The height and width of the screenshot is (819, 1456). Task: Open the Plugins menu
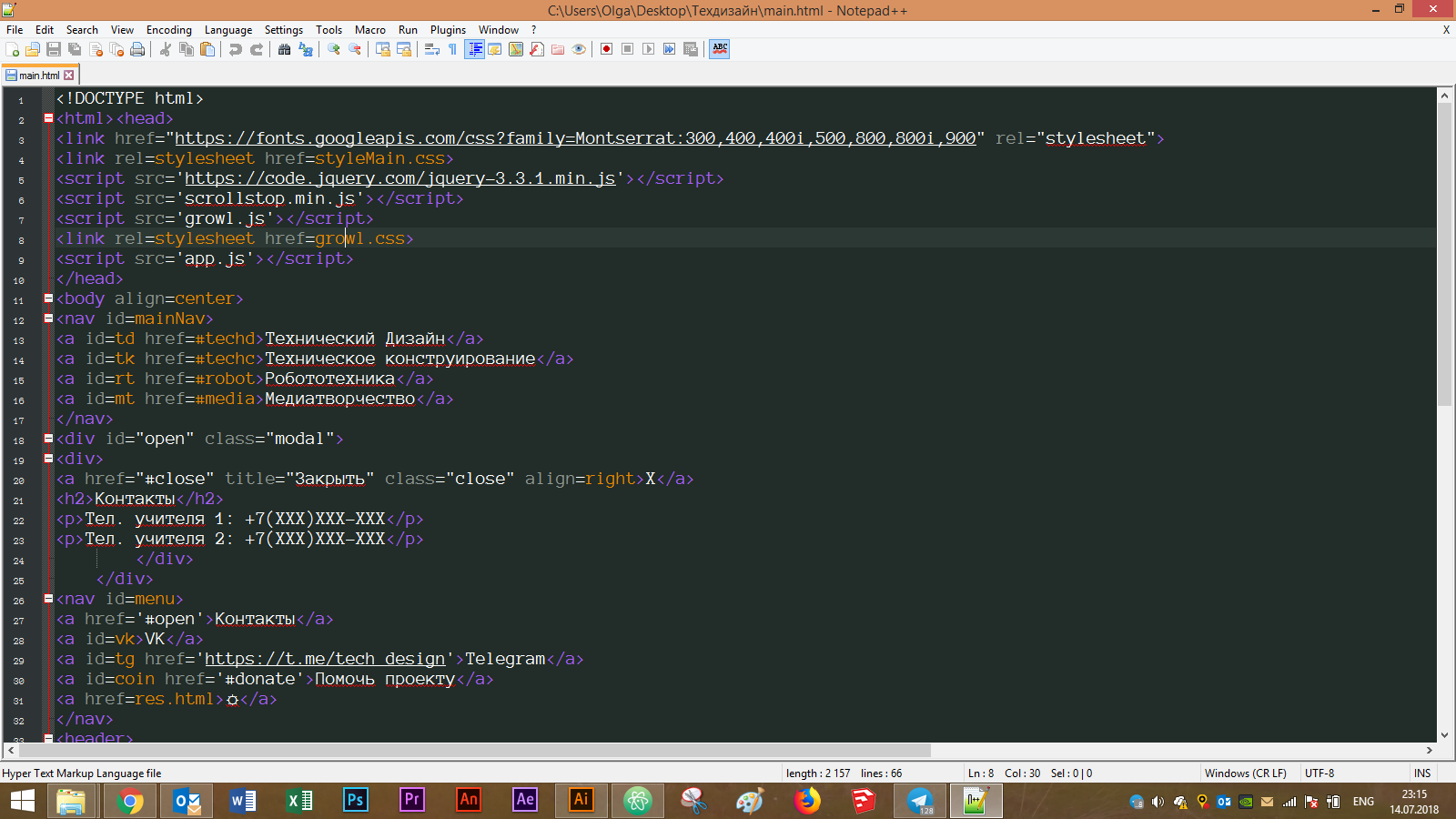[x=448, y=30]
